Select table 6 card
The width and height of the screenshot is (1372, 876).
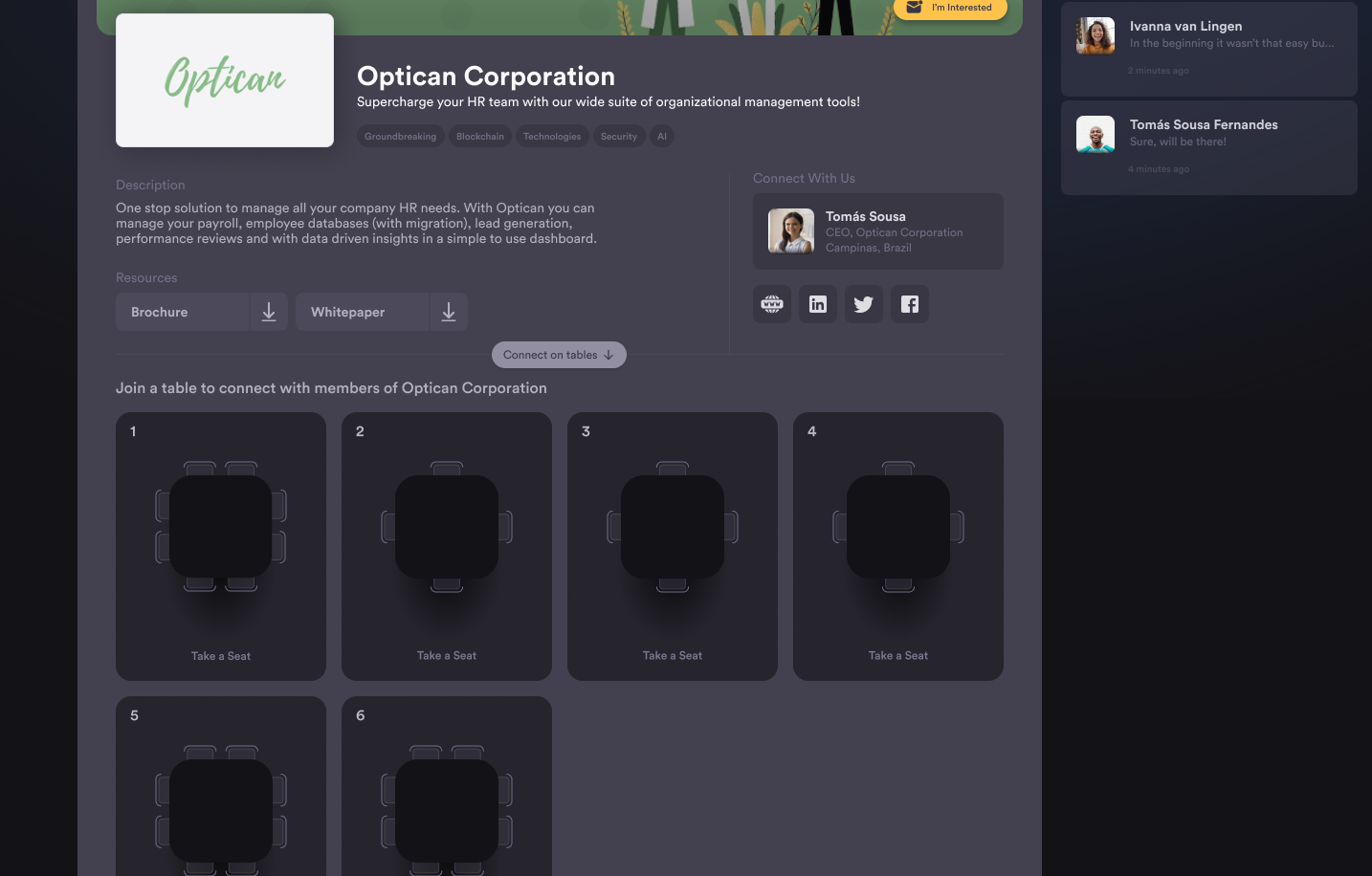pyautogui.click(x=447, y=786)
